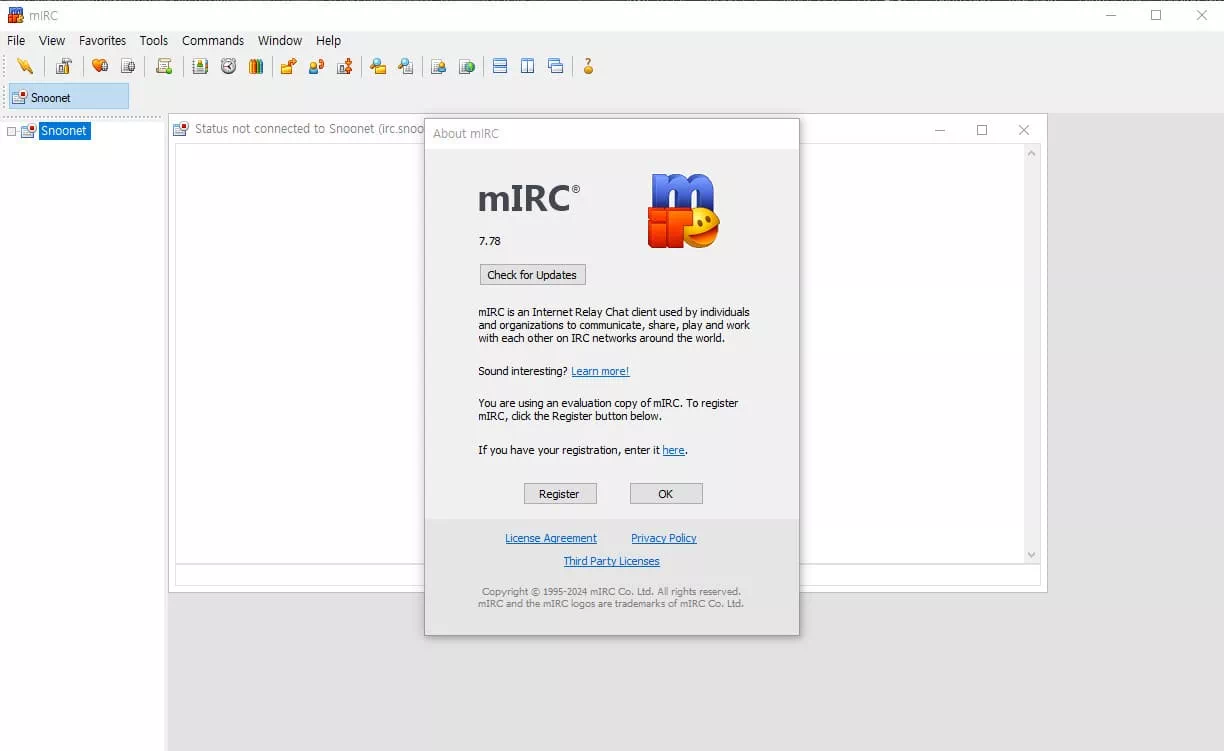Open the File menu

point(16,41)
